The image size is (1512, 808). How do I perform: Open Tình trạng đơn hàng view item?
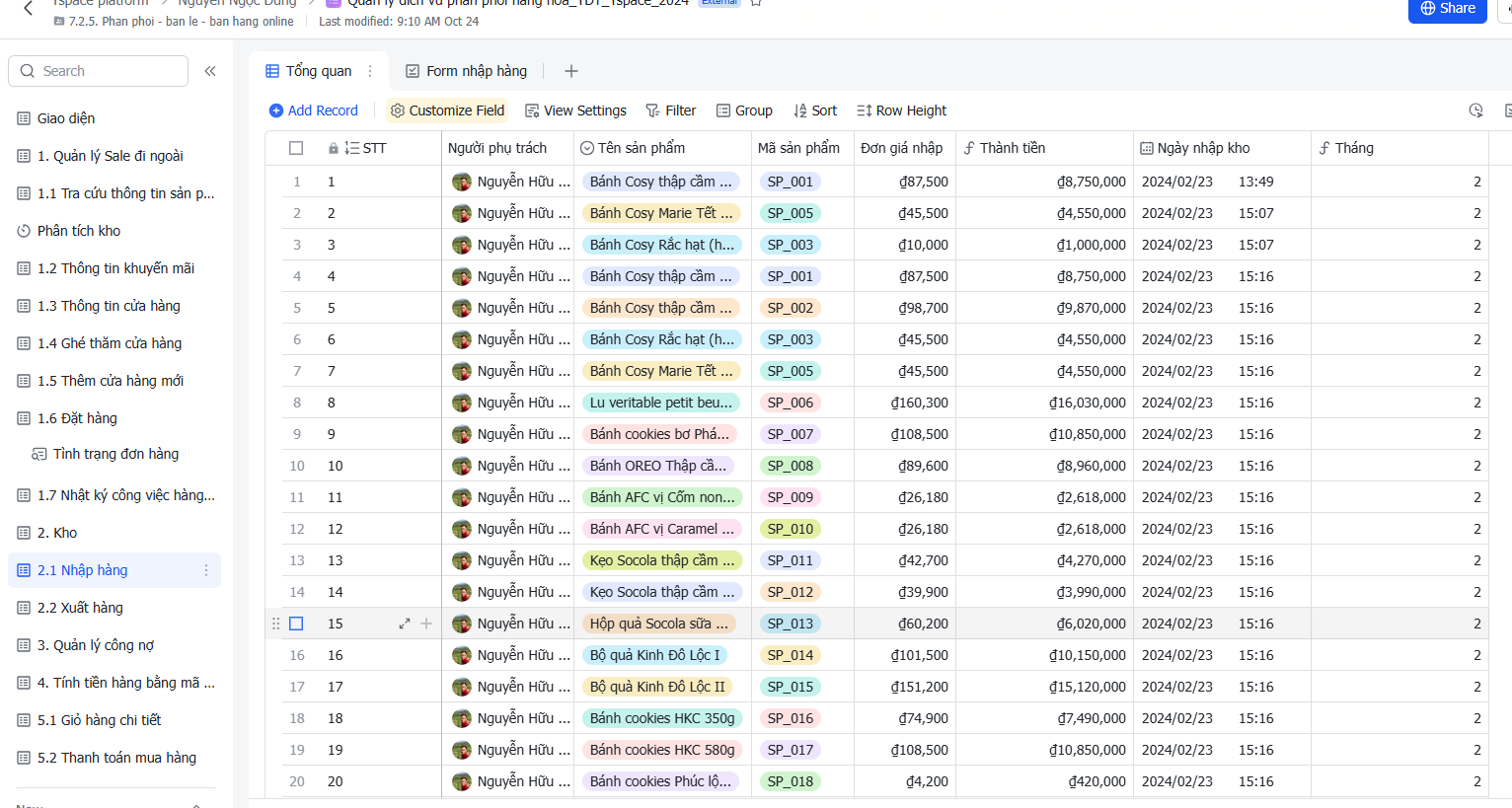[x=114, y=454]
